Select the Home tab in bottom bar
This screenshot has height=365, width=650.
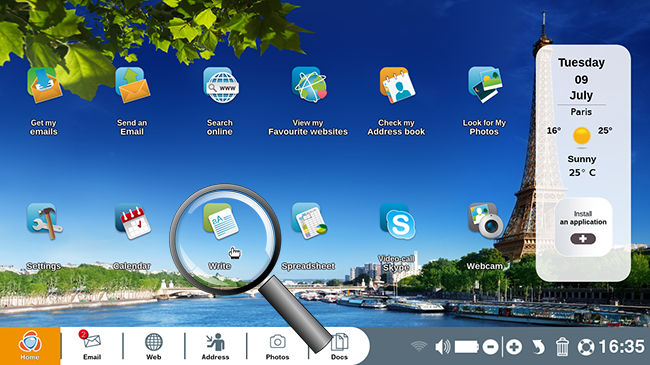[x=30, y=346]
